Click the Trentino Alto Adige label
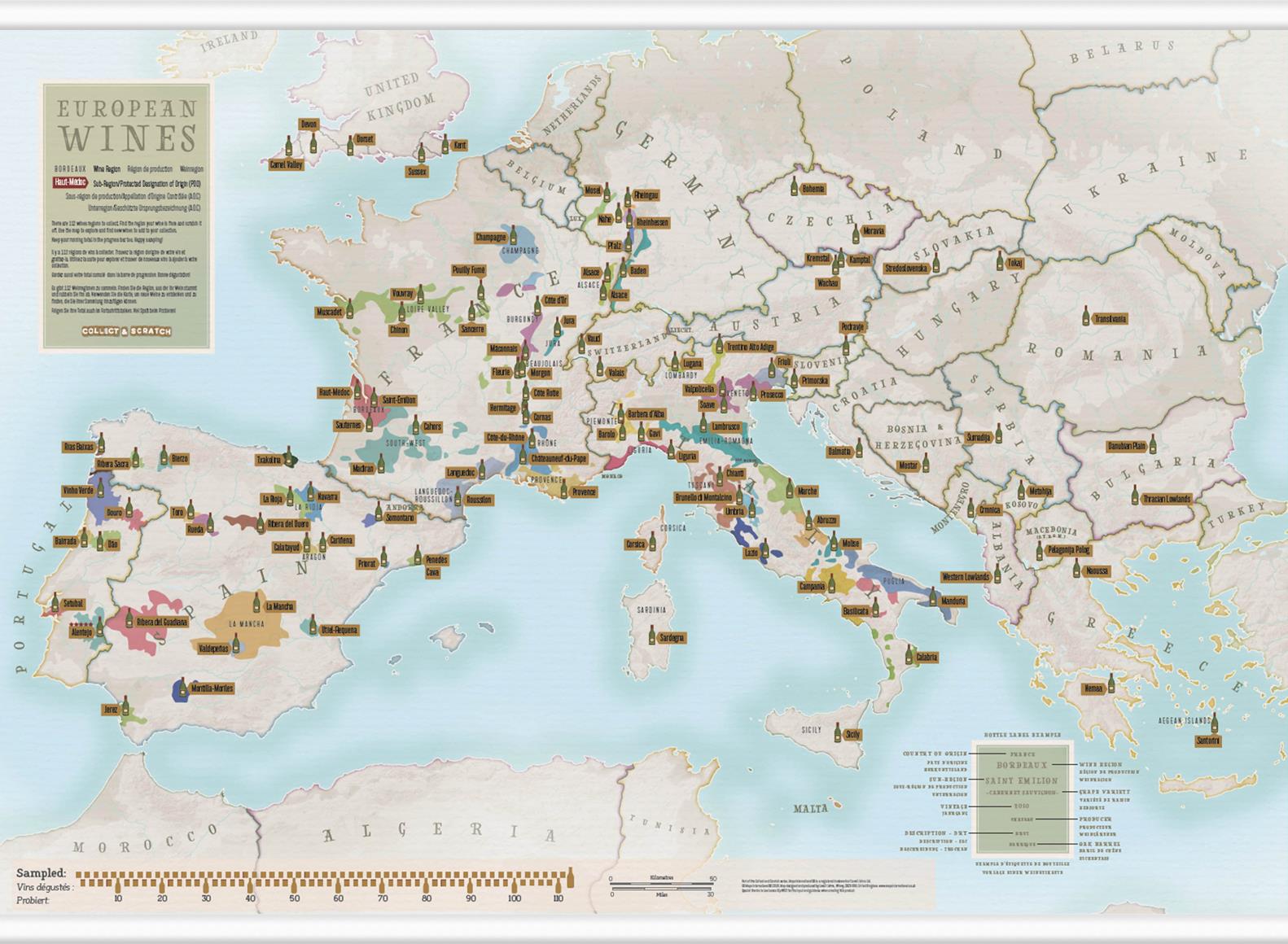The width and height of the screenshot is (1288, 944). (x=751, y=347)
